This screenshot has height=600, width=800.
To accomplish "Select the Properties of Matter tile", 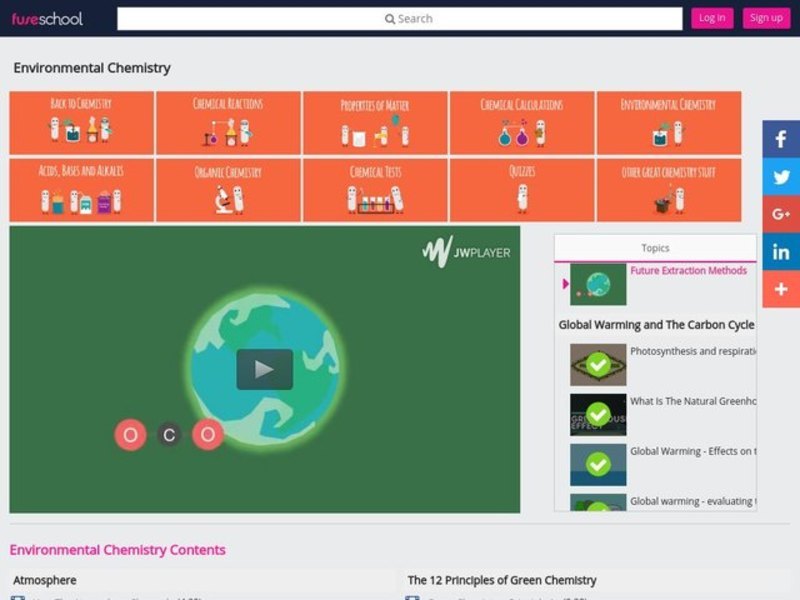I will [375, 123].
